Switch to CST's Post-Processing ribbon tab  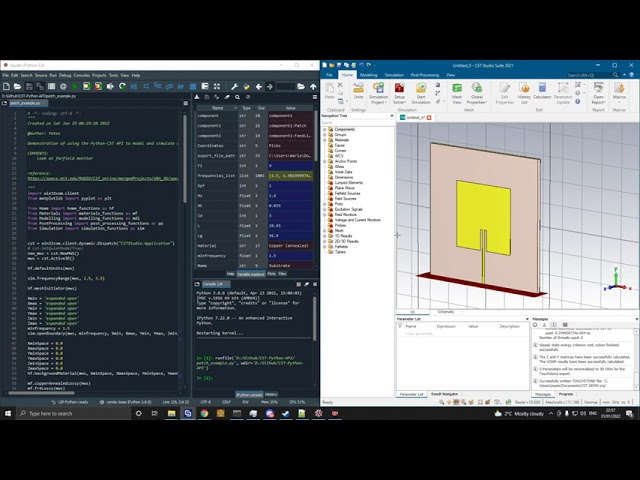pos(424,75)
